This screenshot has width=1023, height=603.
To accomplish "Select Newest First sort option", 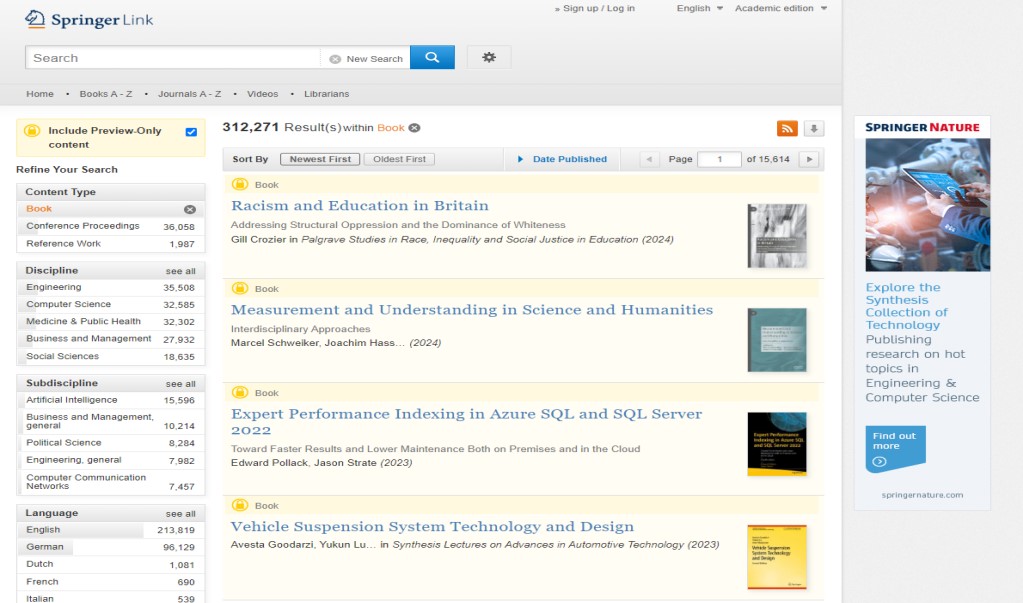I will point(320,159).
